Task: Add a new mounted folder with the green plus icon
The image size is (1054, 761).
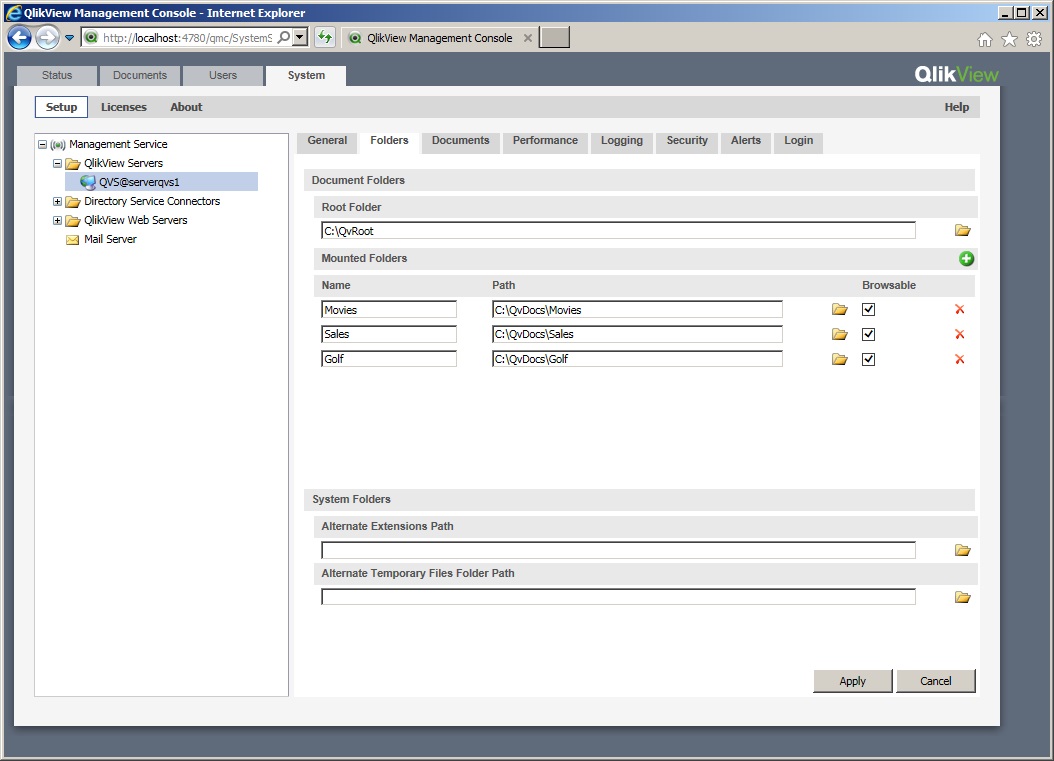Action: [x=966, y=258]
